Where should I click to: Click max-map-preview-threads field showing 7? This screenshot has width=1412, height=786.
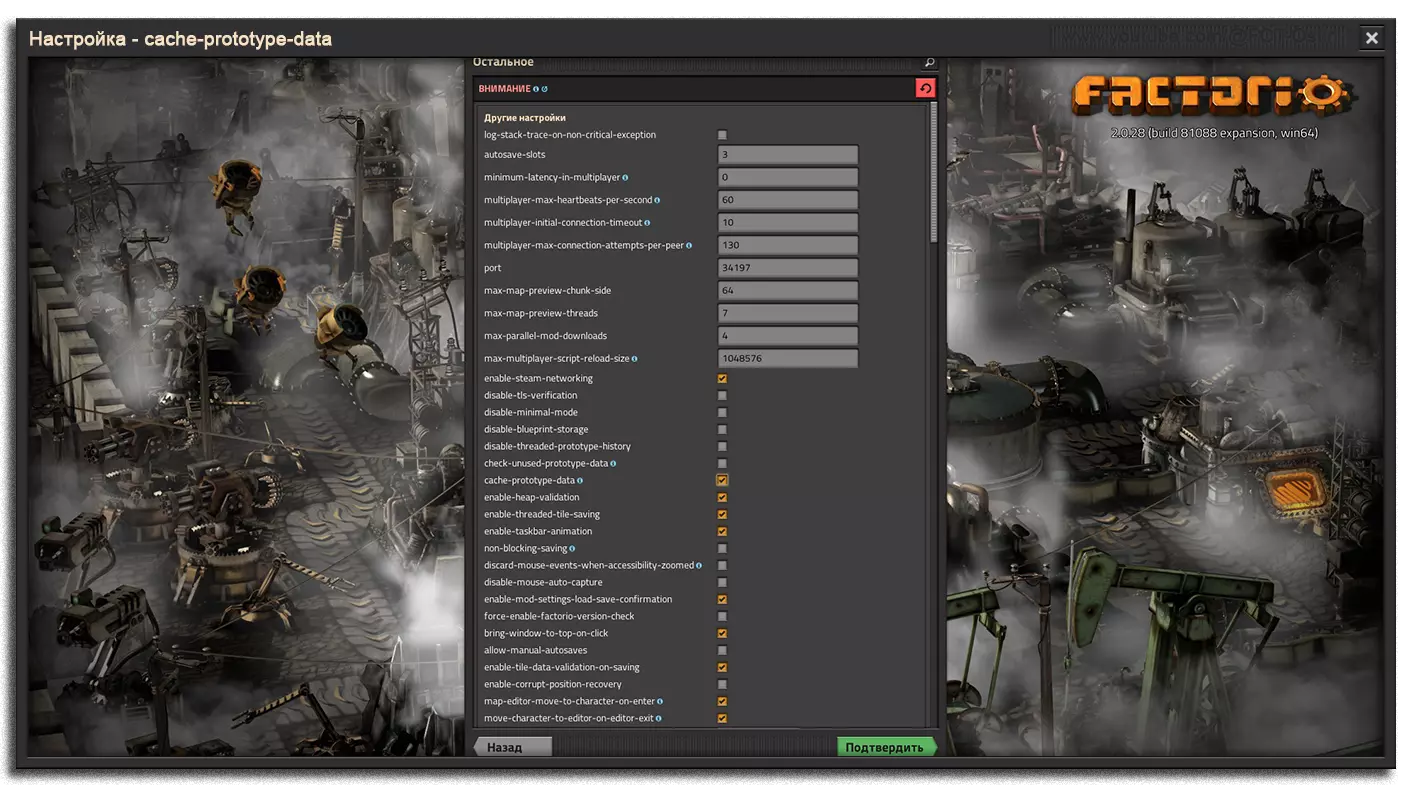coord(788,313)
